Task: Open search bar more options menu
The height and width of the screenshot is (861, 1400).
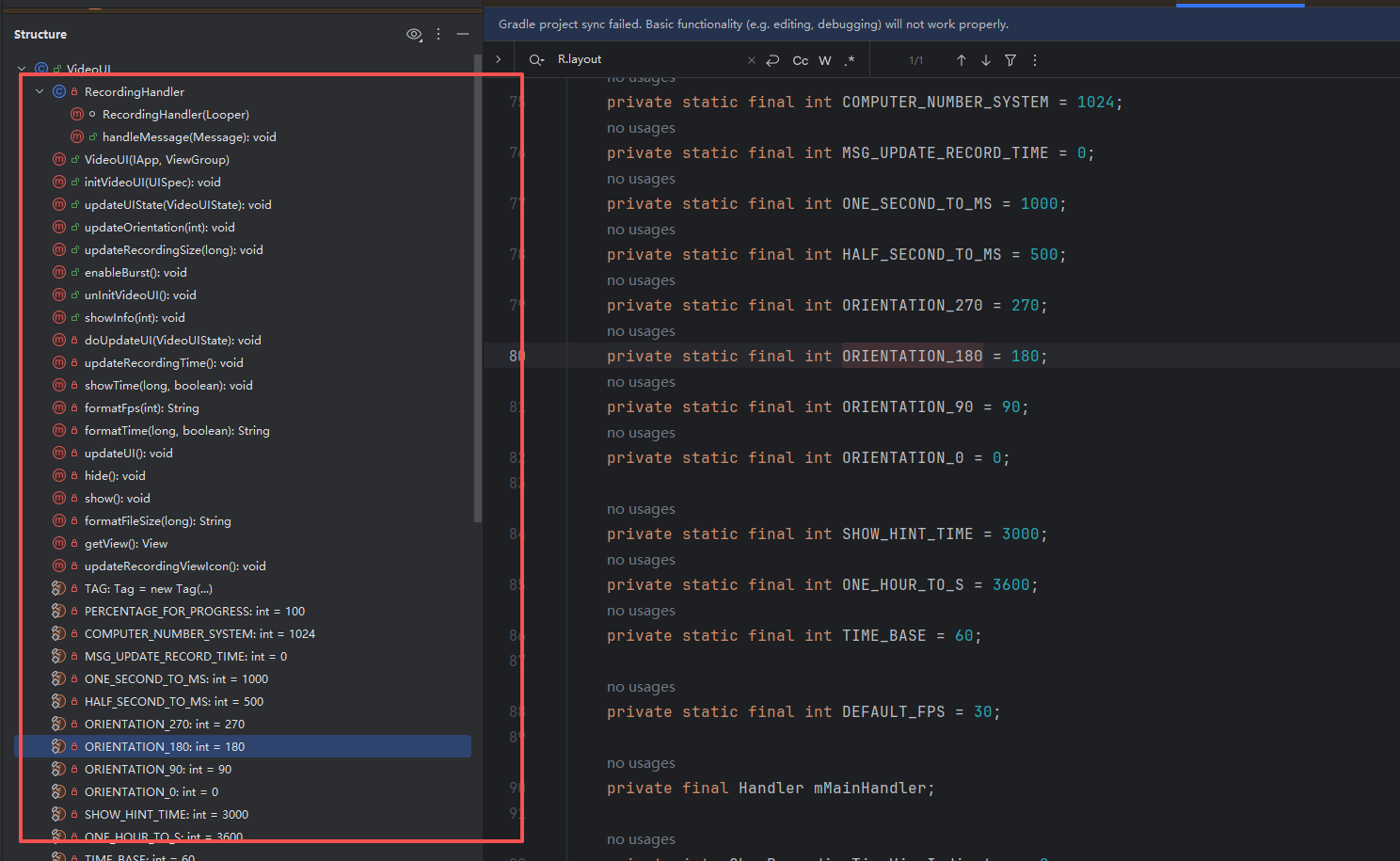Action: pyautogui.click(x=1035, y=60)
